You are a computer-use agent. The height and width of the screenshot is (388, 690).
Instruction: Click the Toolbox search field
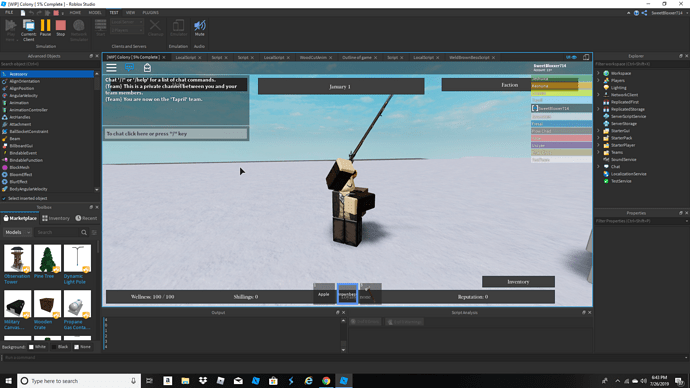(x=57, y=232)
